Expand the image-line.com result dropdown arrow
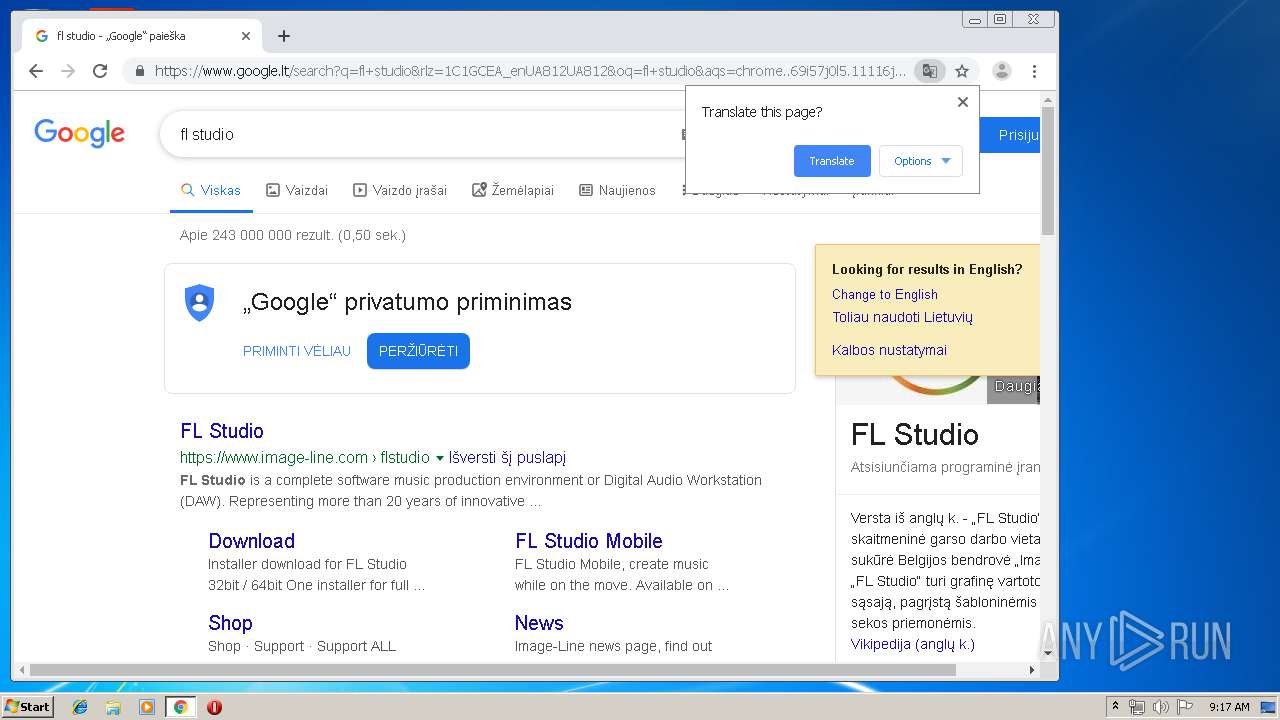This screenshot has height=720, width=1280. [439, 458]
